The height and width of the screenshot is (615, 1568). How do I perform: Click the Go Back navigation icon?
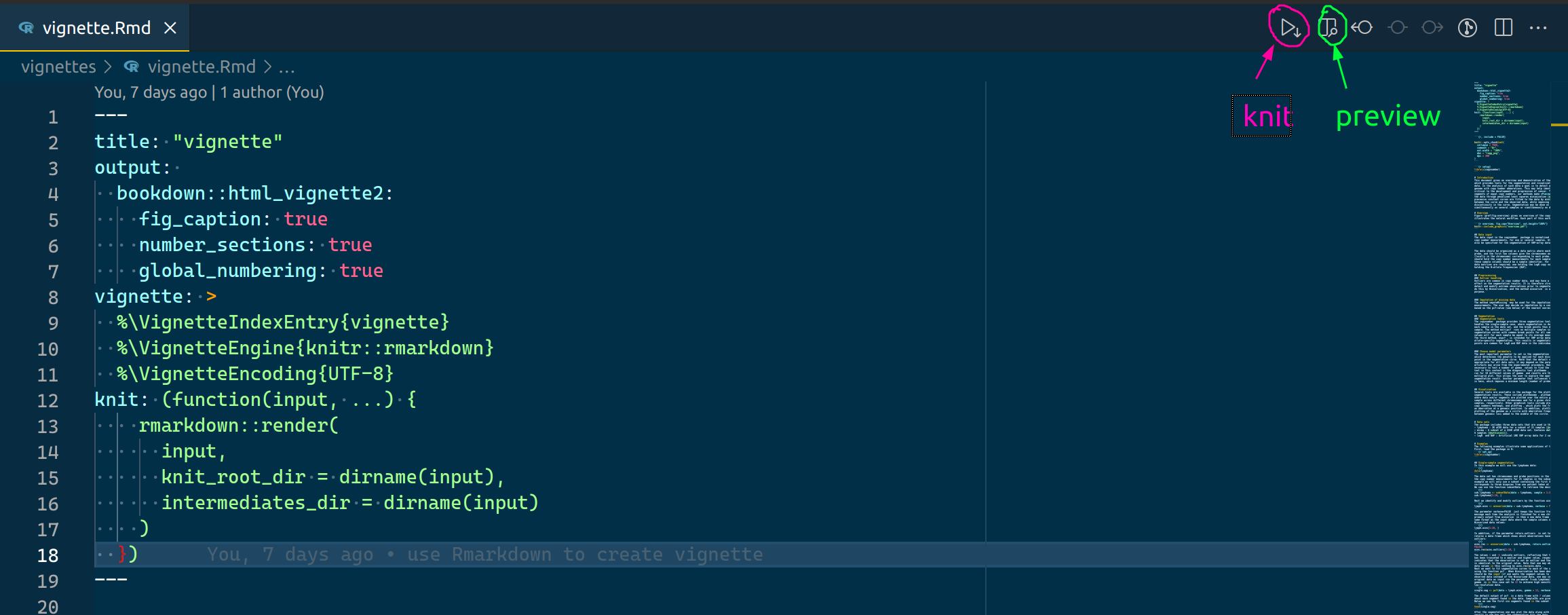tap(1362, 27)
